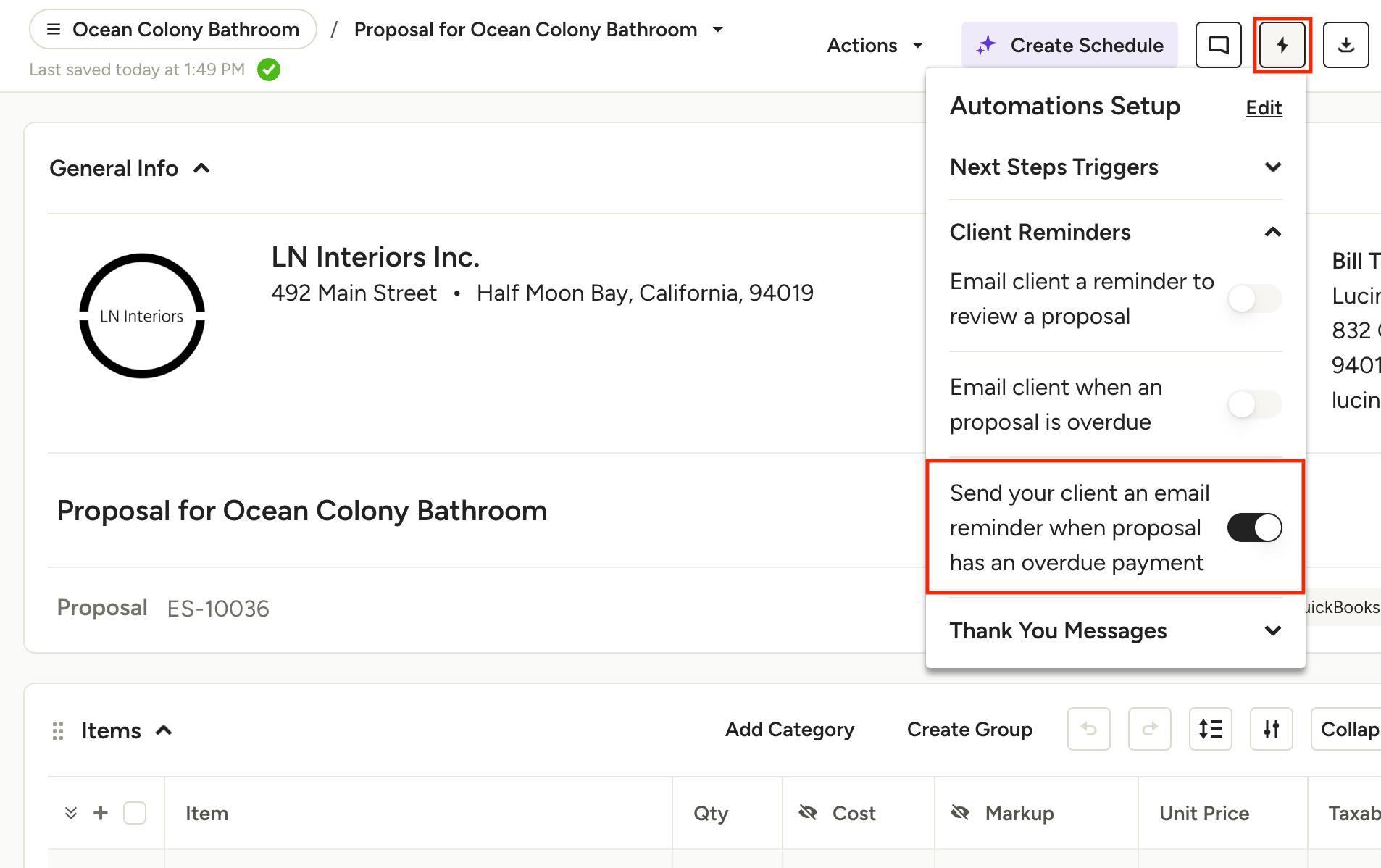1381x868 pixels.
Task: Open the comments chat icon
Action: pyautogui.click(x=1218, y=45)
